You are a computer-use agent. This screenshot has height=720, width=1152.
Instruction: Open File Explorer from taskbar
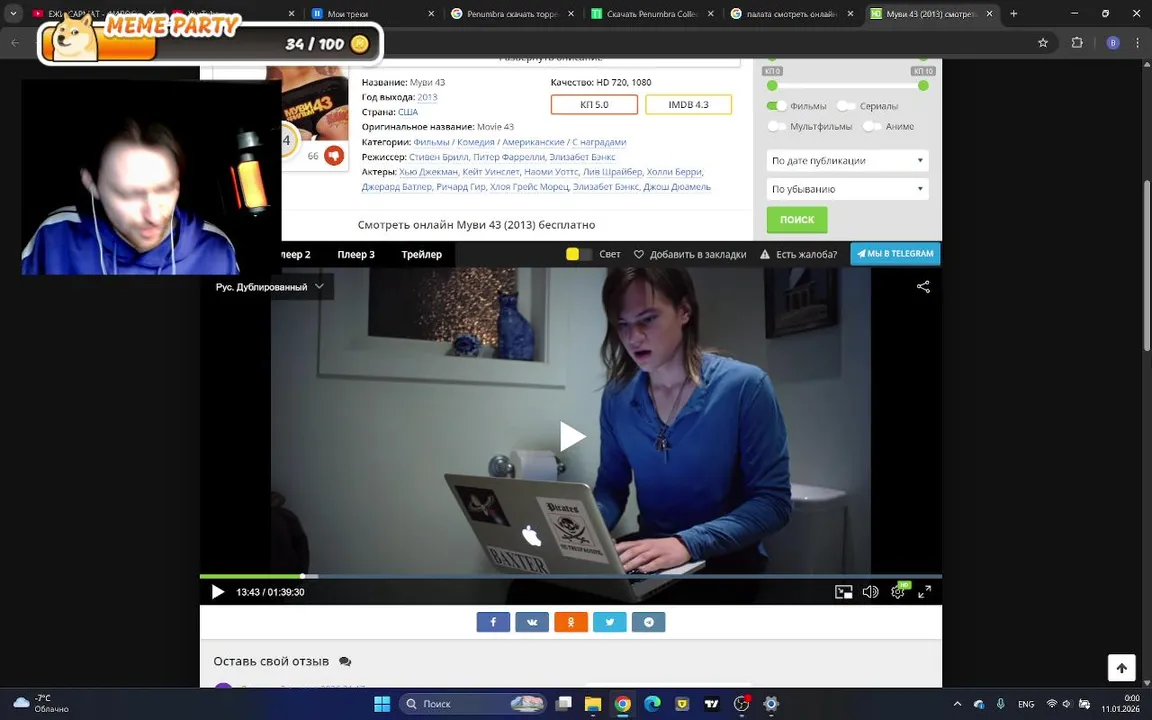(x=593, y=704)
